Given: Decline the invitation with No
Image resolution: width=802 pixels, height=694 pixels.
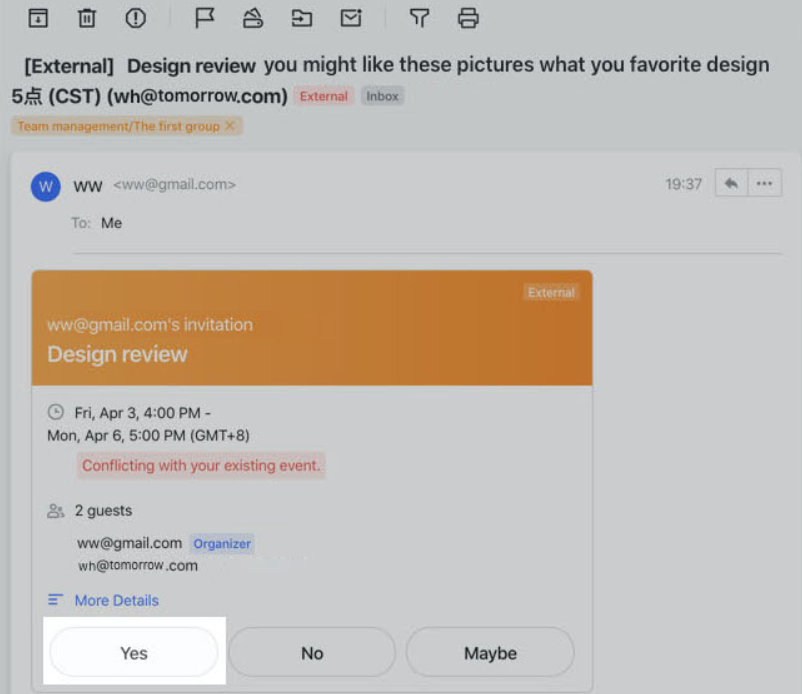Looking at the screenshot, I should tap(312, 653).
